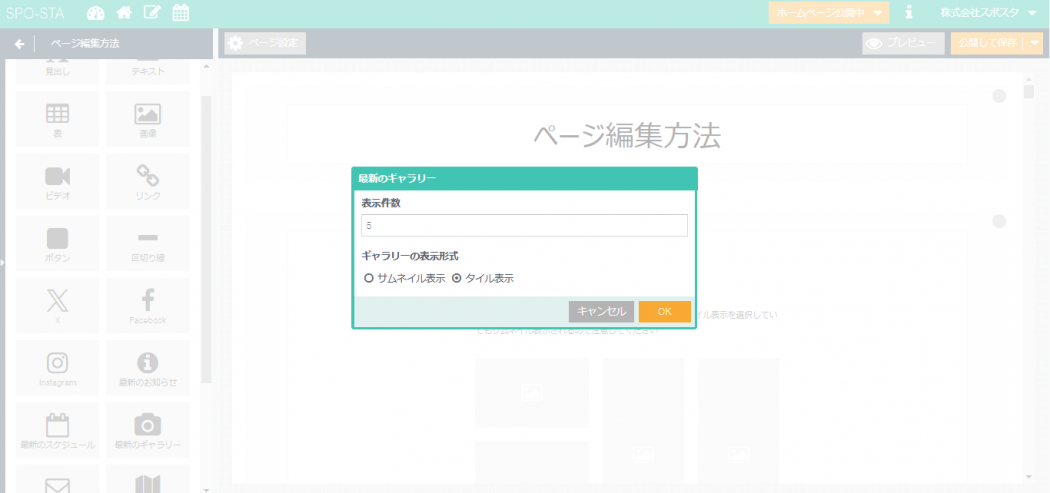Open ページ設定 in the toolbar
The image size is (1050, 493).
(x=265, y=43)
